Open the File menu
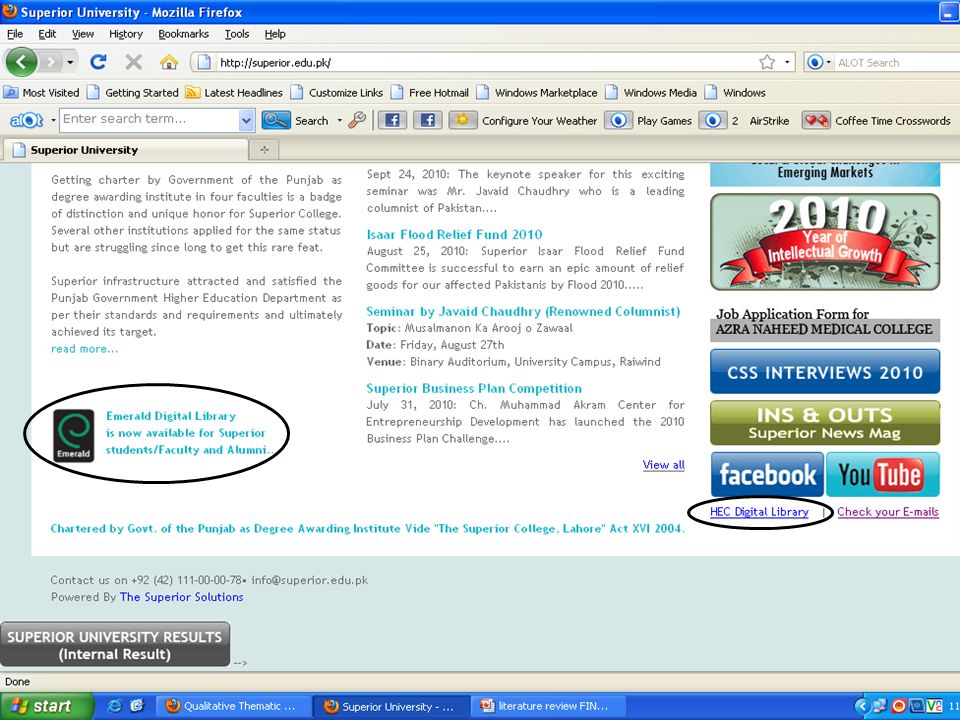This screenshot has height=720, width=960. click(x=15, y=34)
